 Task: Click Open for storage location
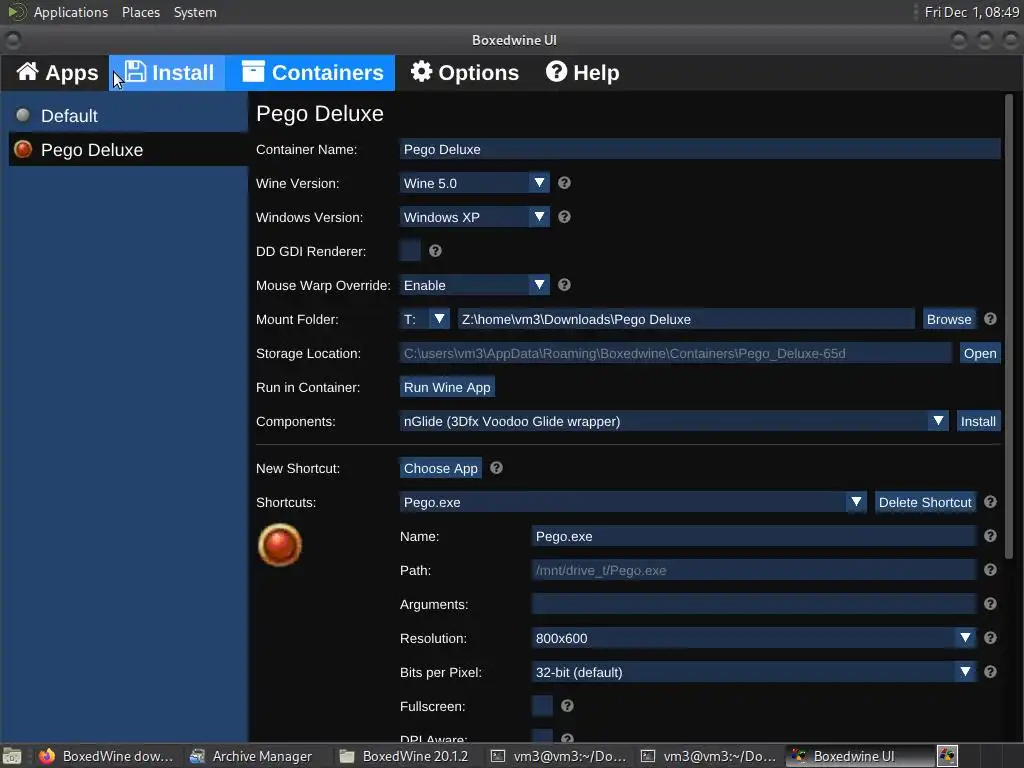[980, 353]
